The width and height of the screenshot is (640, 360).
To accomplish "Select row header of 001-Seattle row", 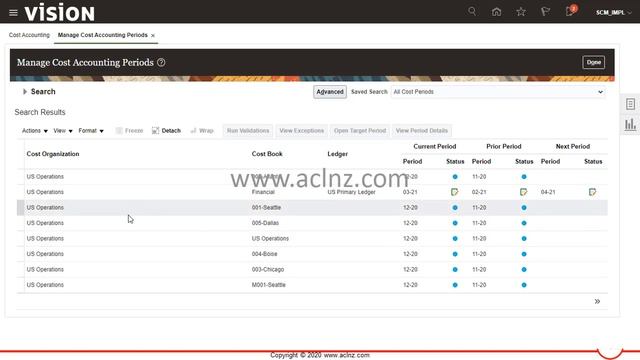I will (x=20, y=208).
